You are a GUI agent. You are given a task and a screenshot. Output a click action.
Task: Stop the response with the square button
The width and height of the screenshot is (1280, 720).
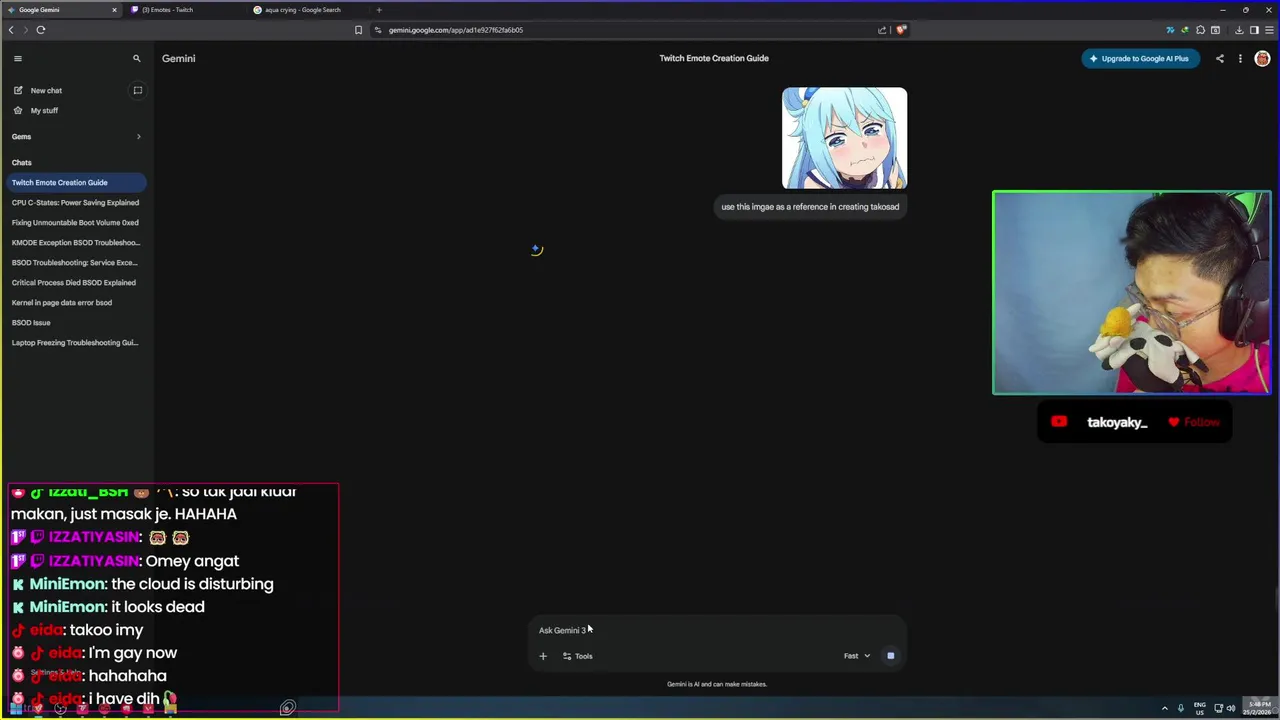[x=890, y=656]
